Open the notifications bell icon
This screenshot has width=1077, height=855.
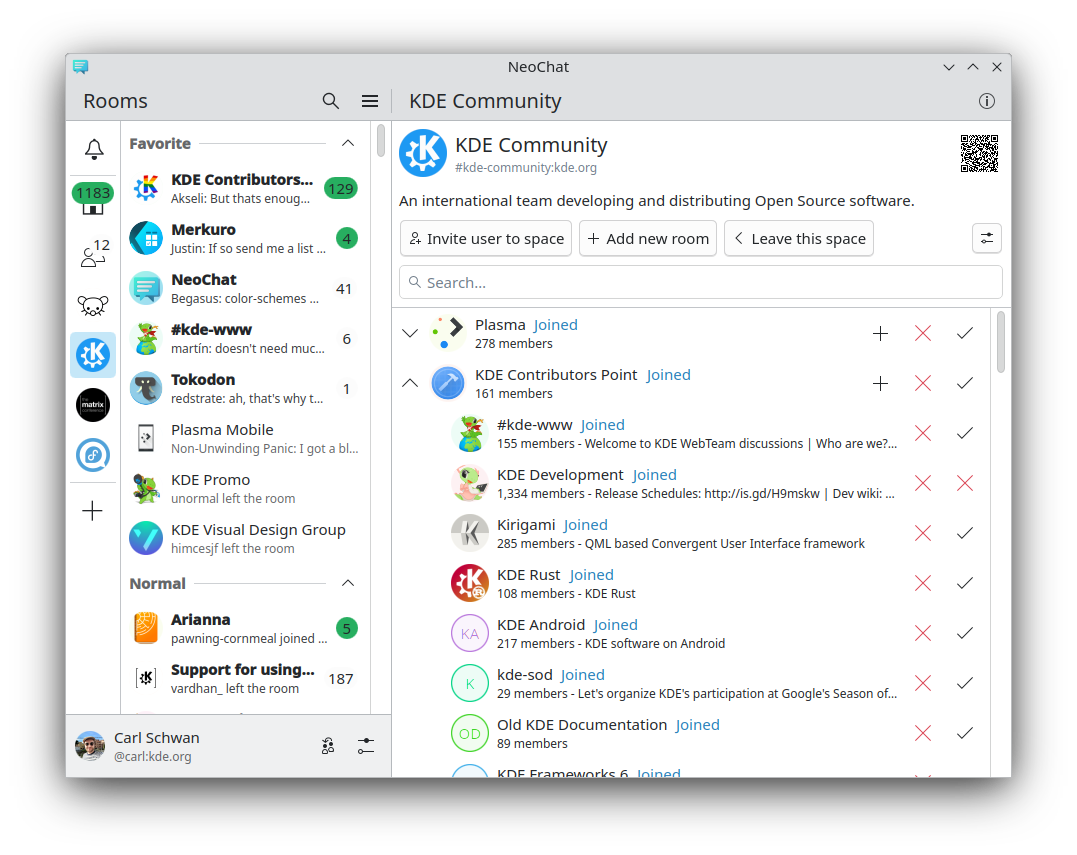click(x=93, y=149)
